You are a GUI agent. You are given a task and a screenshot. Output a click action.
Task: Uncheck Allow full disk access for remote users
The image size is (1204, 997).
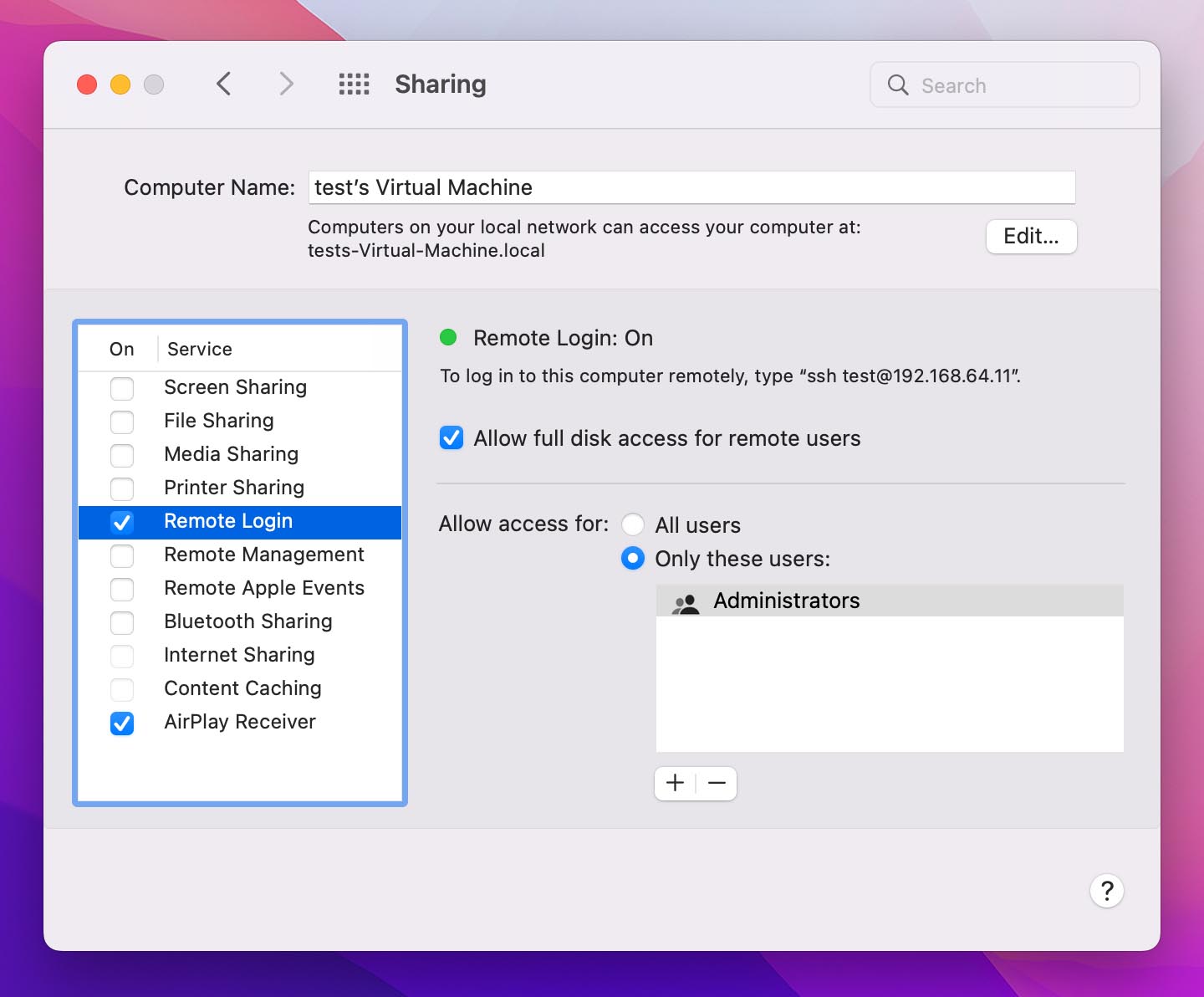[x=451, y=437]
